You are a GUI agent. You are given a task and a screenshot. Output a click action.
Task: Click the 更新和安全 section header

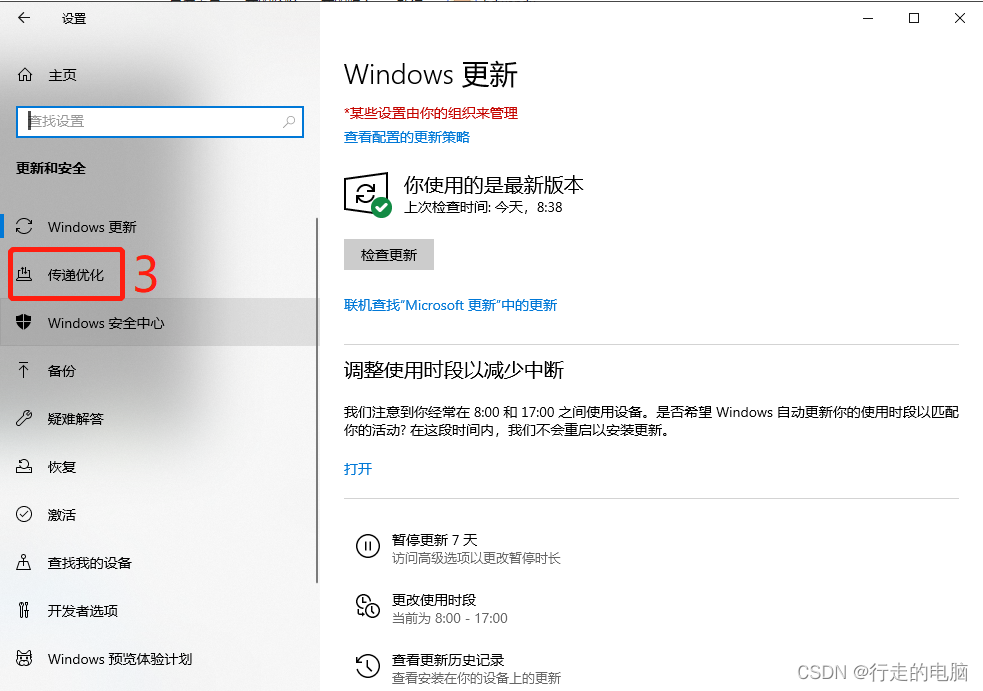[51, 168]
